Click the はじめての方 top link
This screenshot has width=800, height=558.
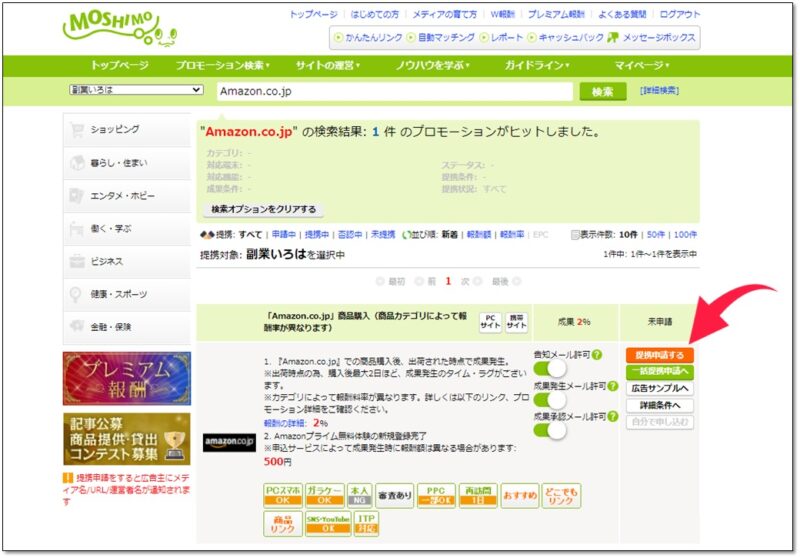(374, 14)
